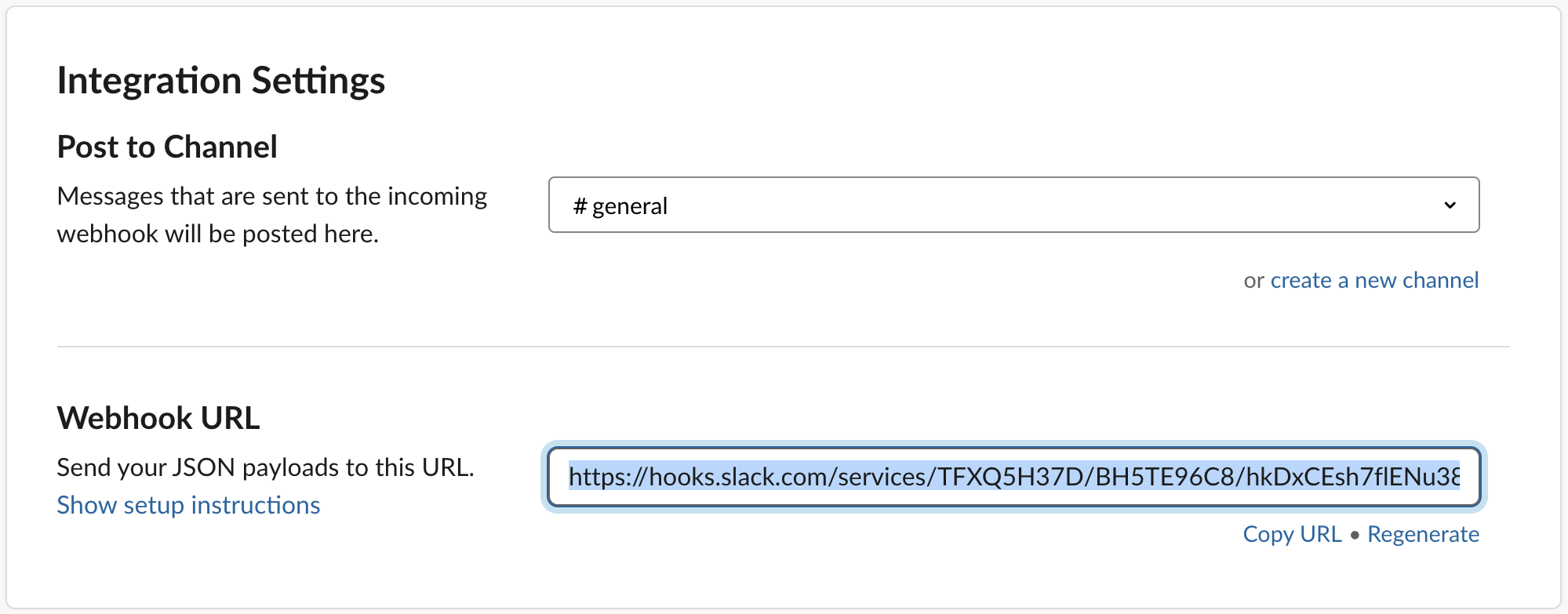The height and width of the screenshot is (614, 1568).
Task: Click the horizontal divider between sections
Action: [x=783, y=346]
